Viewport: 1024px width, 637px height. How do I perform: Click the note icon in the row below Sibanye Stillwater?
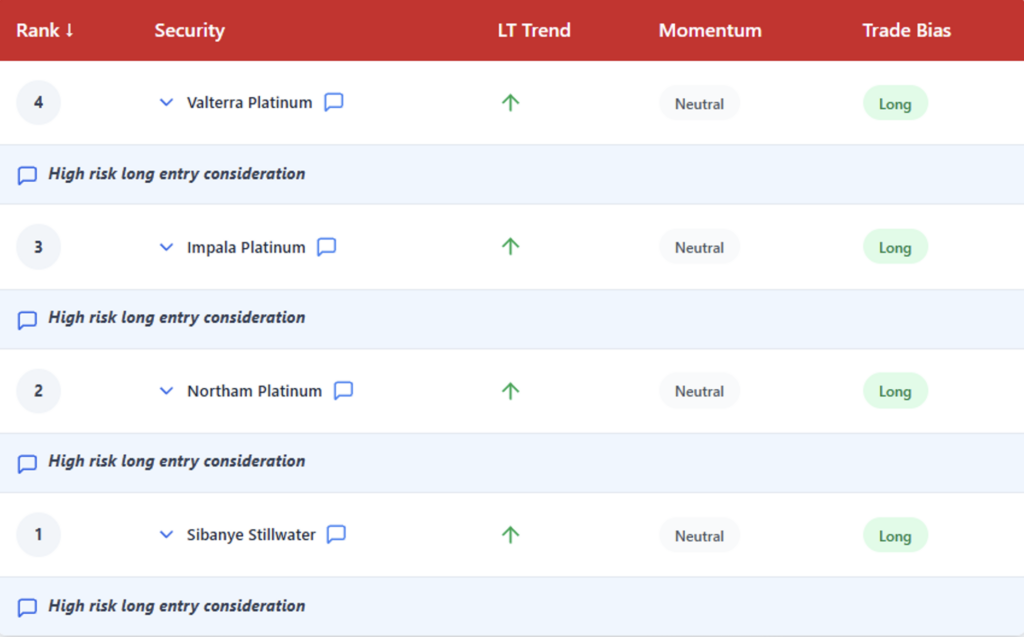pyautogui.click(x=28, y=607)
